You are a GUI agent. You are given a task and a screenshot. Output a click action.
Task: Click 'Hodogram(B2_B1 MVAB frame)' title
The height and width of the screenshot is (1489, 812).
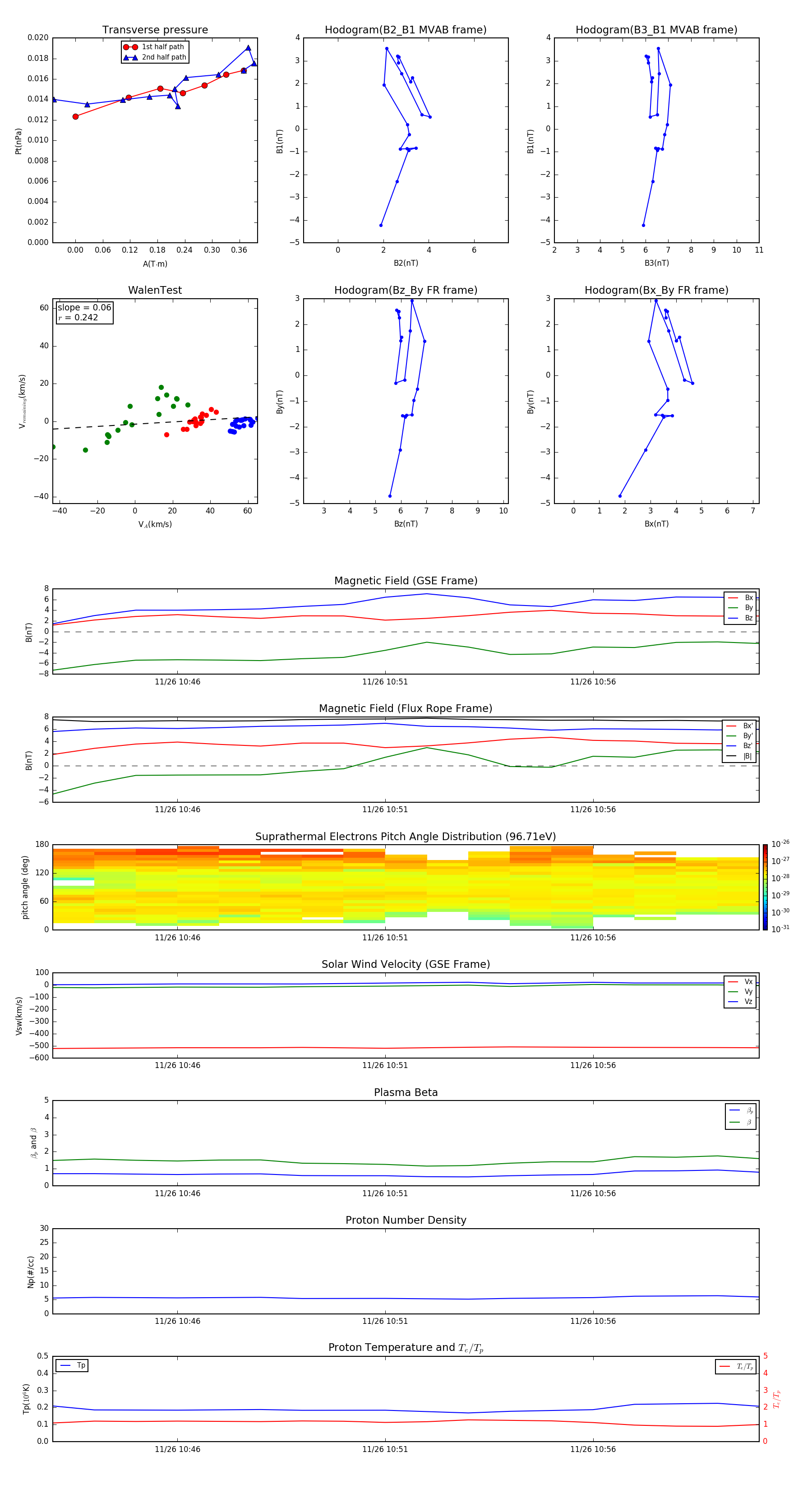(x=406, y=29)
